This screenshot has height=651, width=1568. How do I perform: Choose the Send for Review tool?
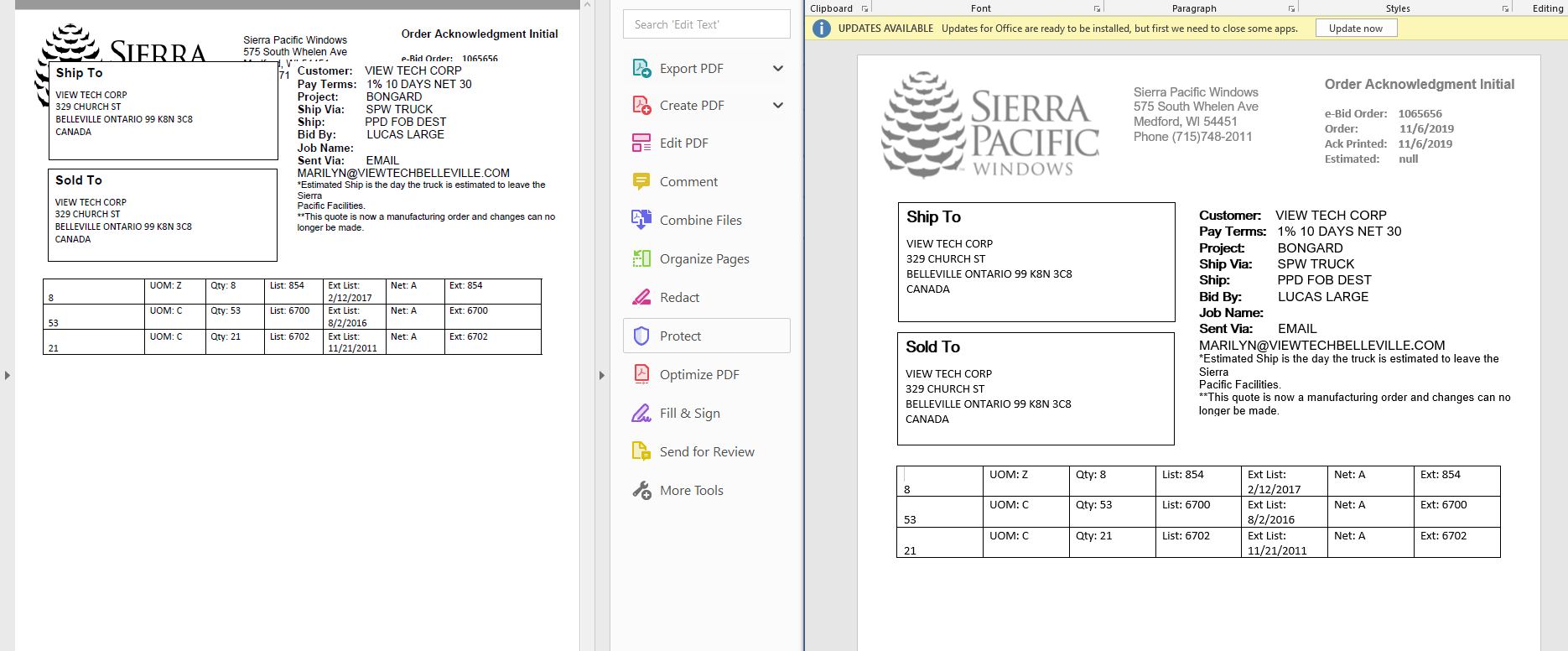(707, 452)
